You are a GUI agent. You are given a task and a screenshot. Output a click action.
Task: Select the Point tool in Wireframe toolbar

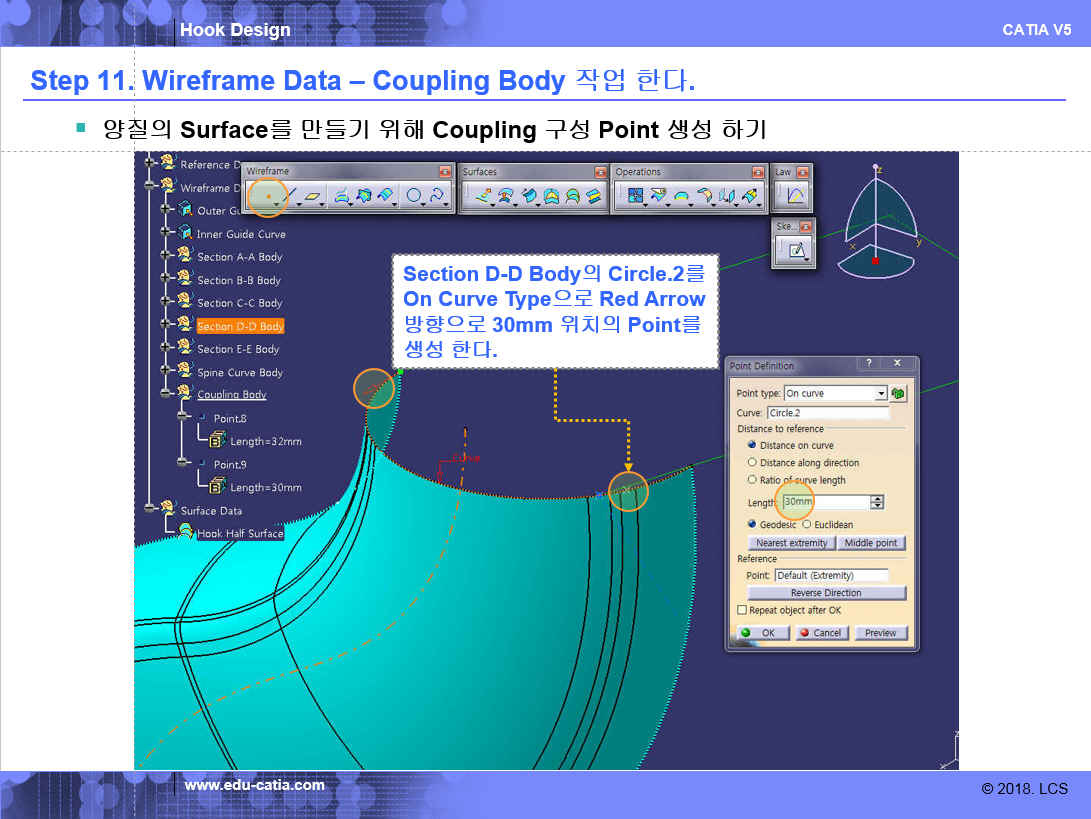[266, 196]
